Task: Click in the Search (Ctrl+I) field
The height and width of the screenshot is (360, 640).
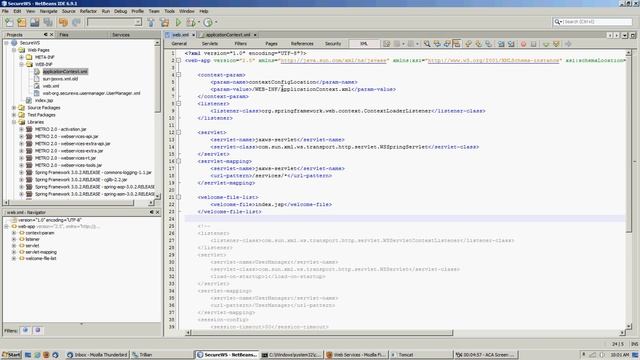Action: click(597, 22)
